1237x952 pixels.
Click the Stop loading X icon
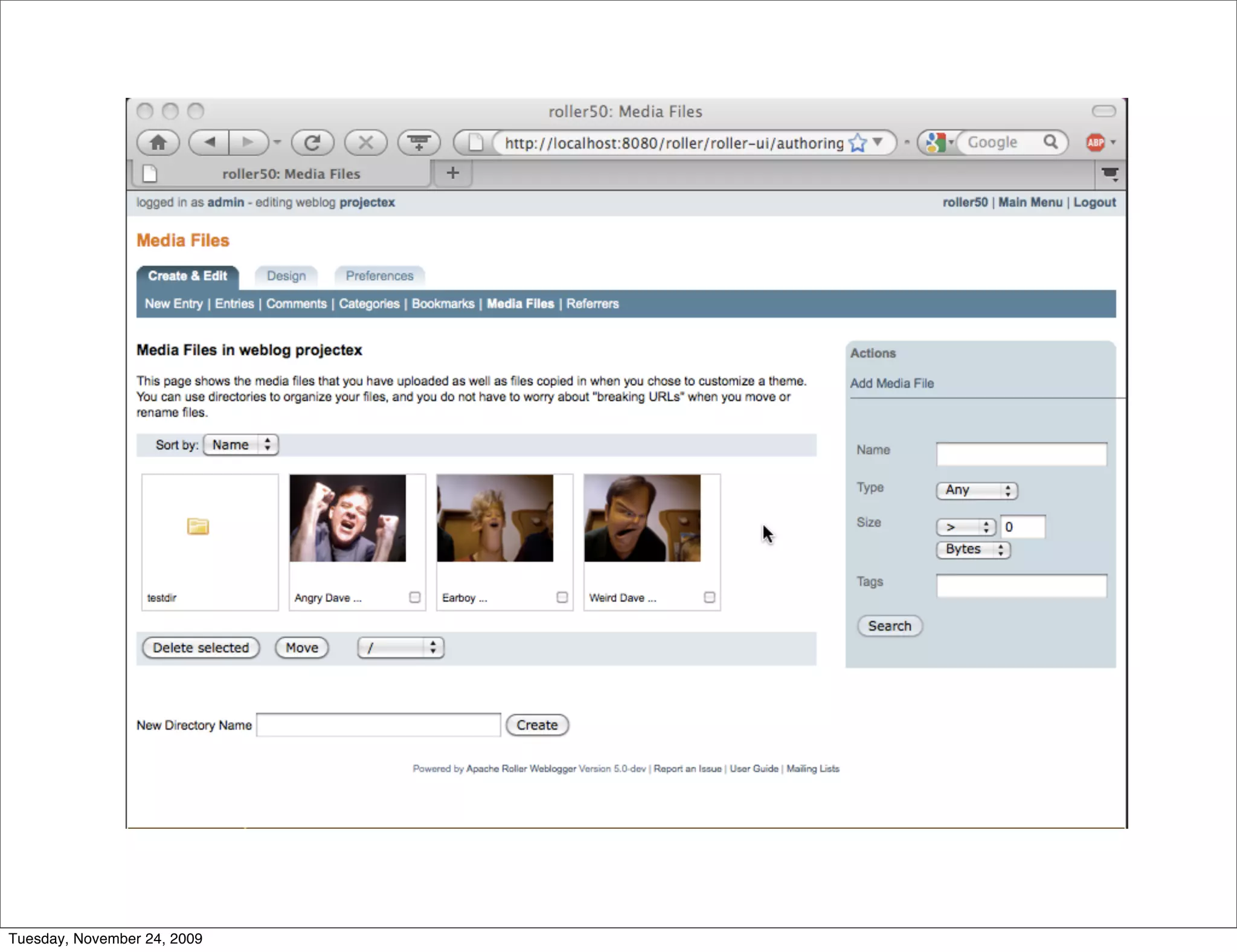tap(365, 143)
